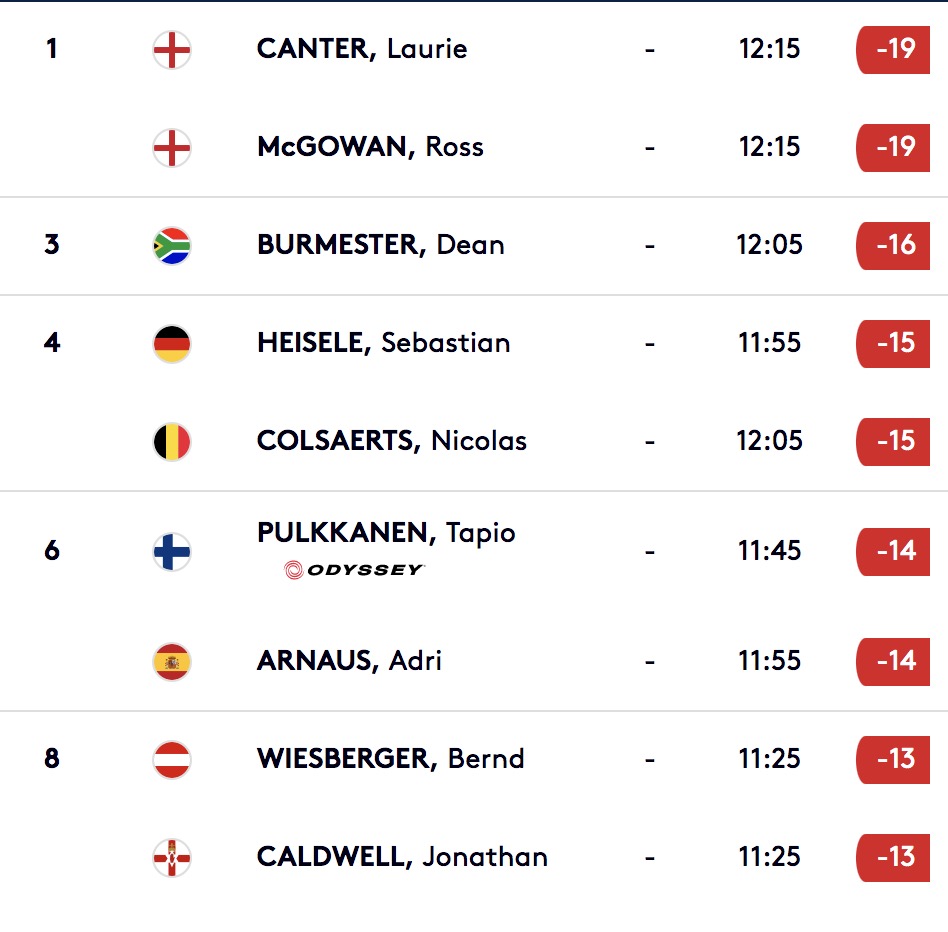The width and height of the screenshot is (948, 932).
Task: Open PULKKANEN, Tapio player details
Action: 386,533
